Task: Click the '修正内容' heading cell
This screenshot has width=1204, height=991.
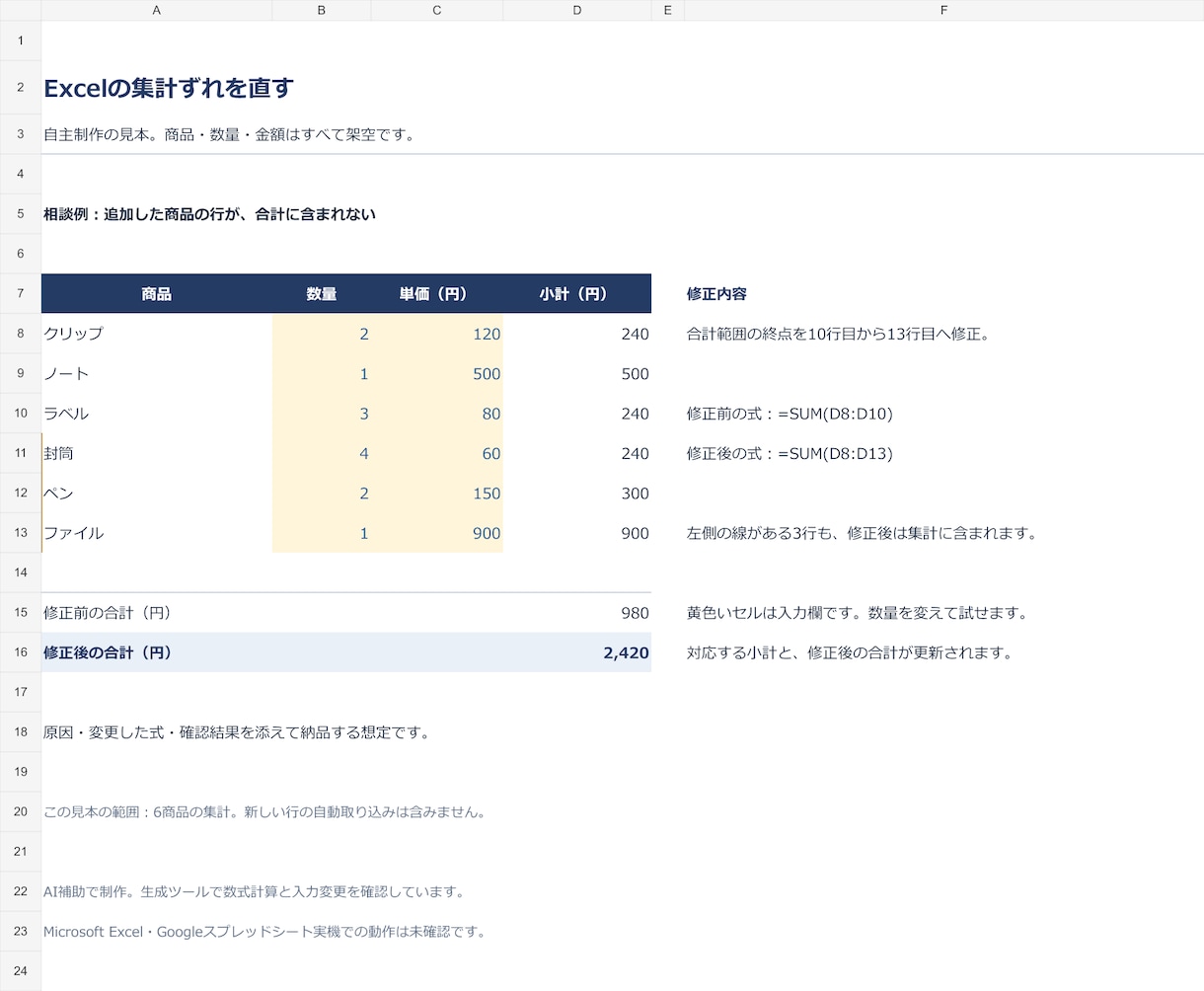Action: pos(716,294)
